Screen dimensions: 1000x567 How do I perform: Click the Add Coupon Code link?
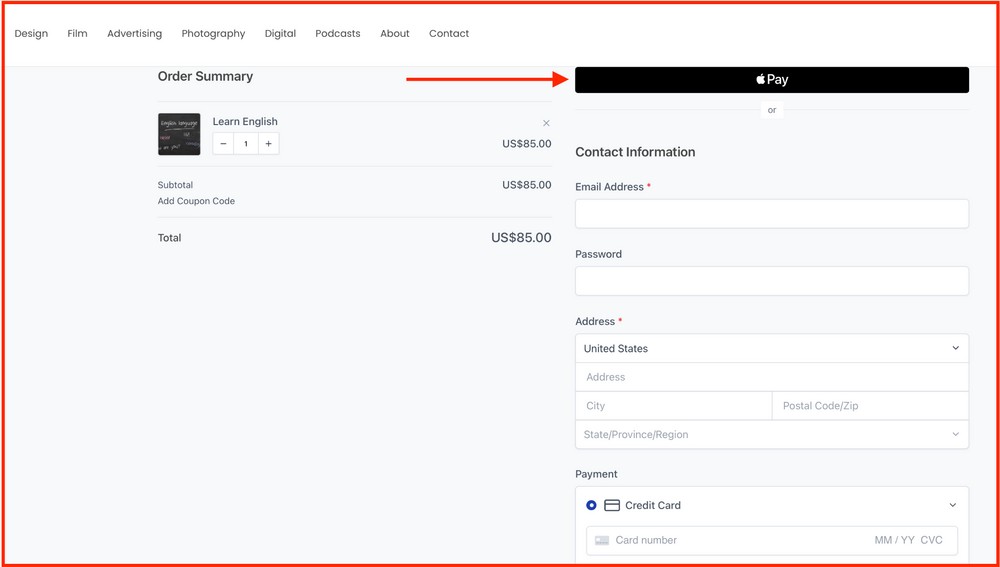click(x=196, y=201)
